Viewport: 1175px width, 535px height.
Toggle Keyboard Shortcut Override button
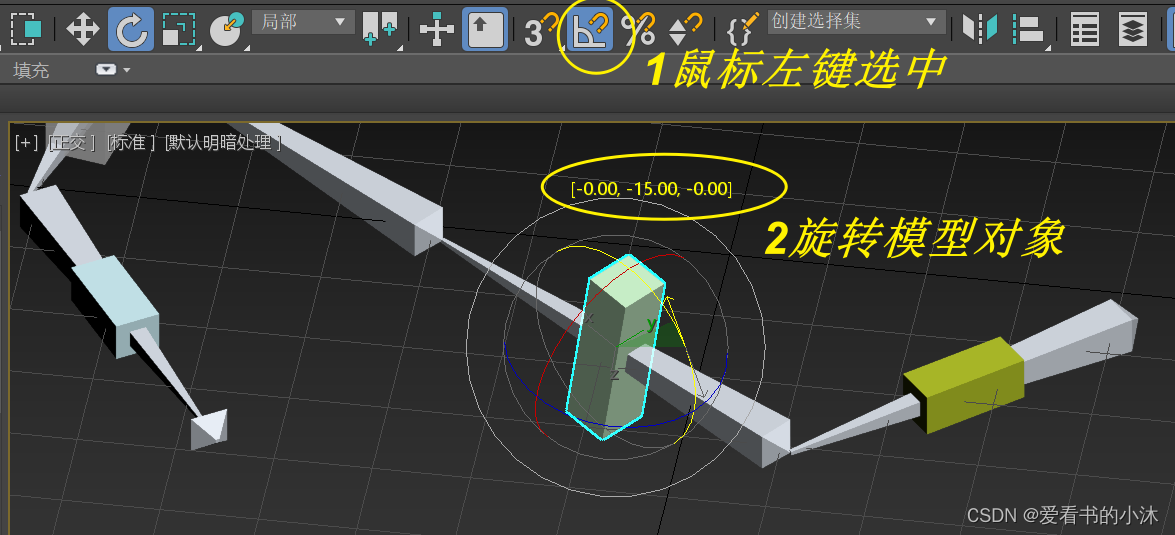tap(484, 29)
